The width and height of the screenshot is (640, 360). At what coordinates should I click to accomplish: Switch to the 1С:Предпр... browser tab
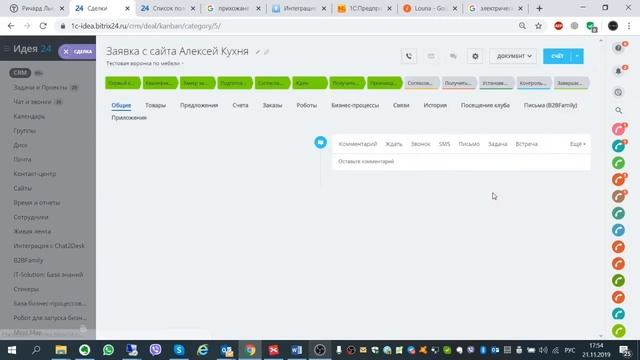(x=364, y=8)
